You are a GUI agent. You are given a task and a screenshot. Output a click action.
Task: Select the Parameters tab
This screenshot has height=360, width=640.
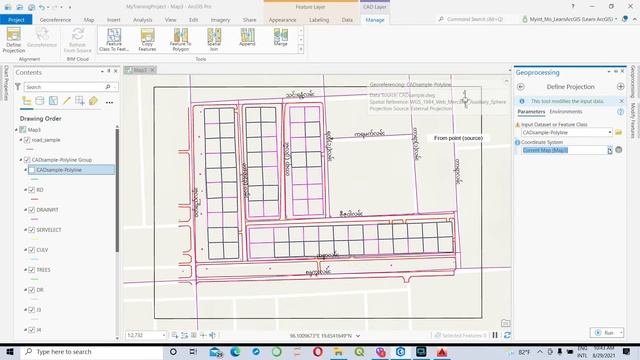coord(531,112)
